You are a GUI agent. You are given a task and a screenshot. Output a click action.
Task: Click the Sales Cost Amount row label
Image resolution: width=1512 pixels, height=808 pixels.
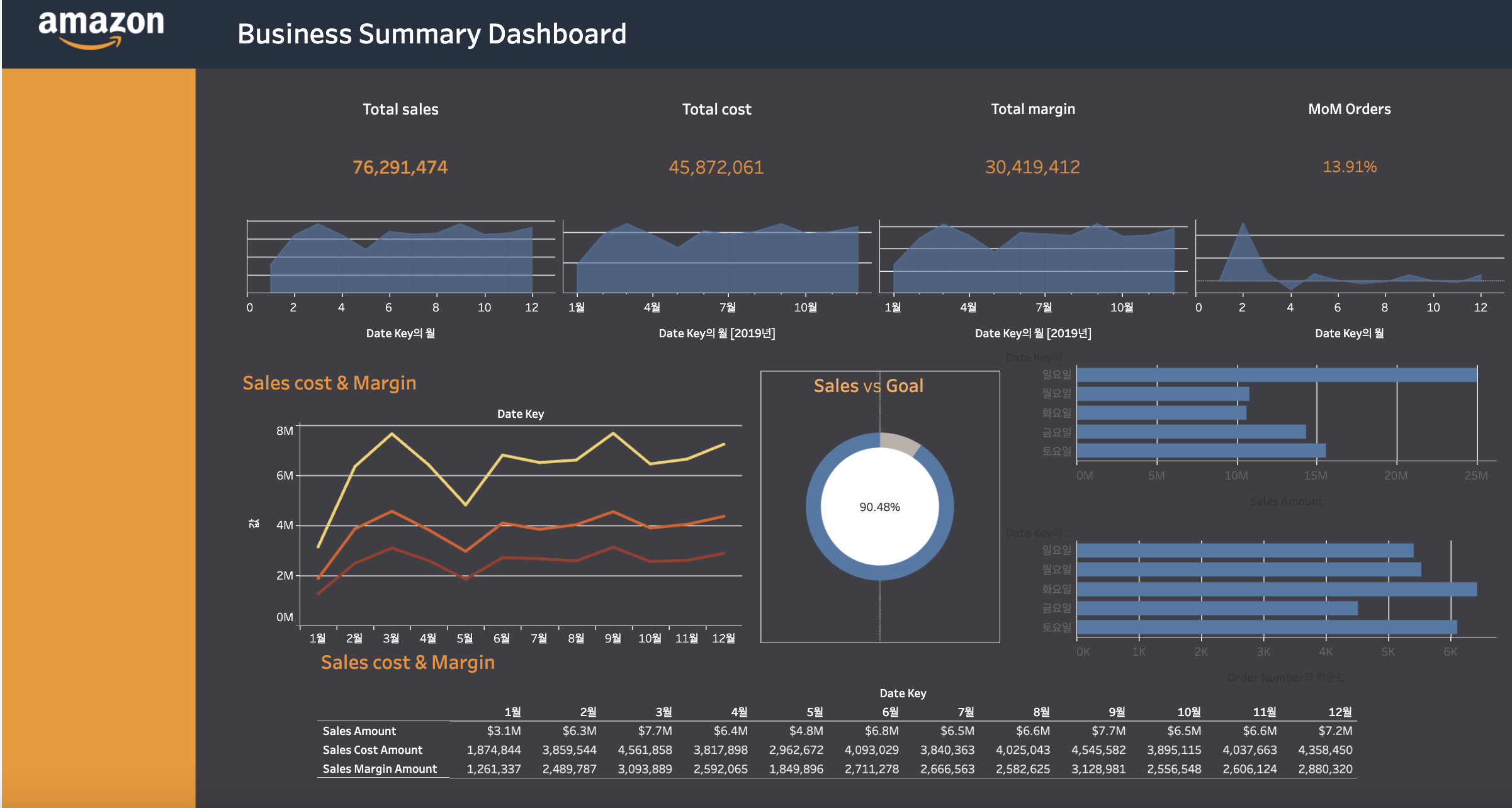tap(372, 750)
